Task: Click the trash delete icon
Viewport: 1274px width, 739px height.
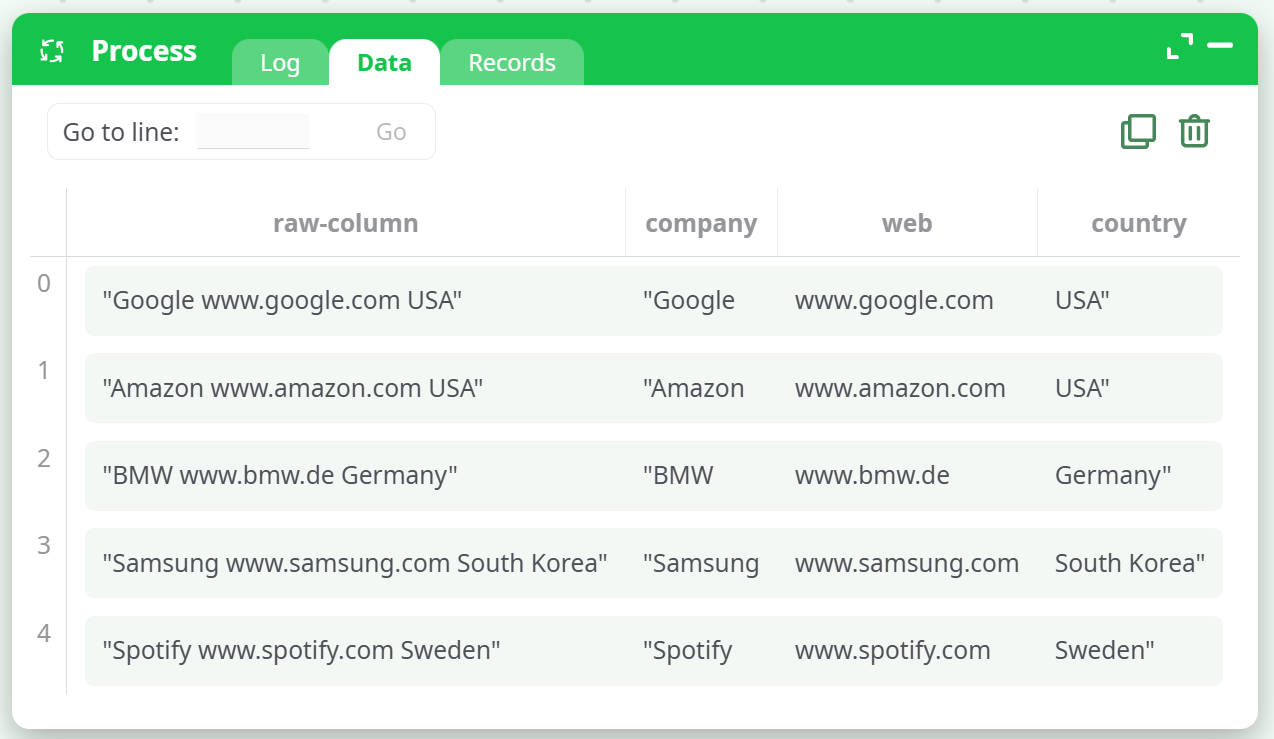Action: coord(1194,131)
